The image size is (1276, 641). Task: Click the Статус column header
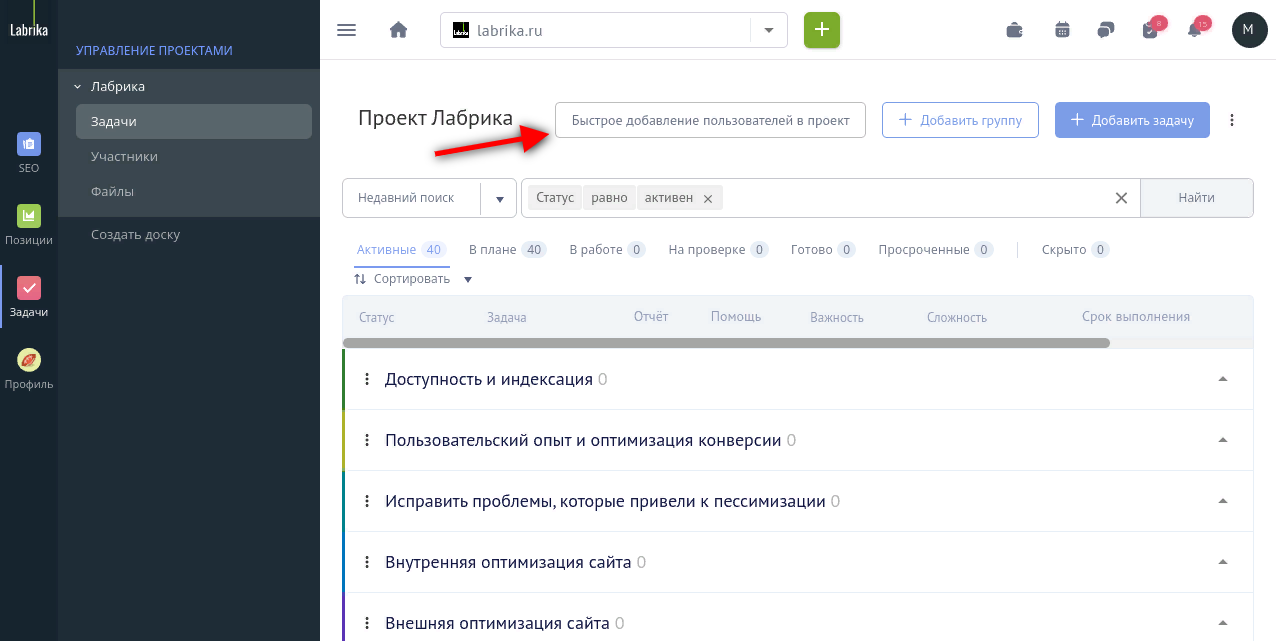(376, 317)
